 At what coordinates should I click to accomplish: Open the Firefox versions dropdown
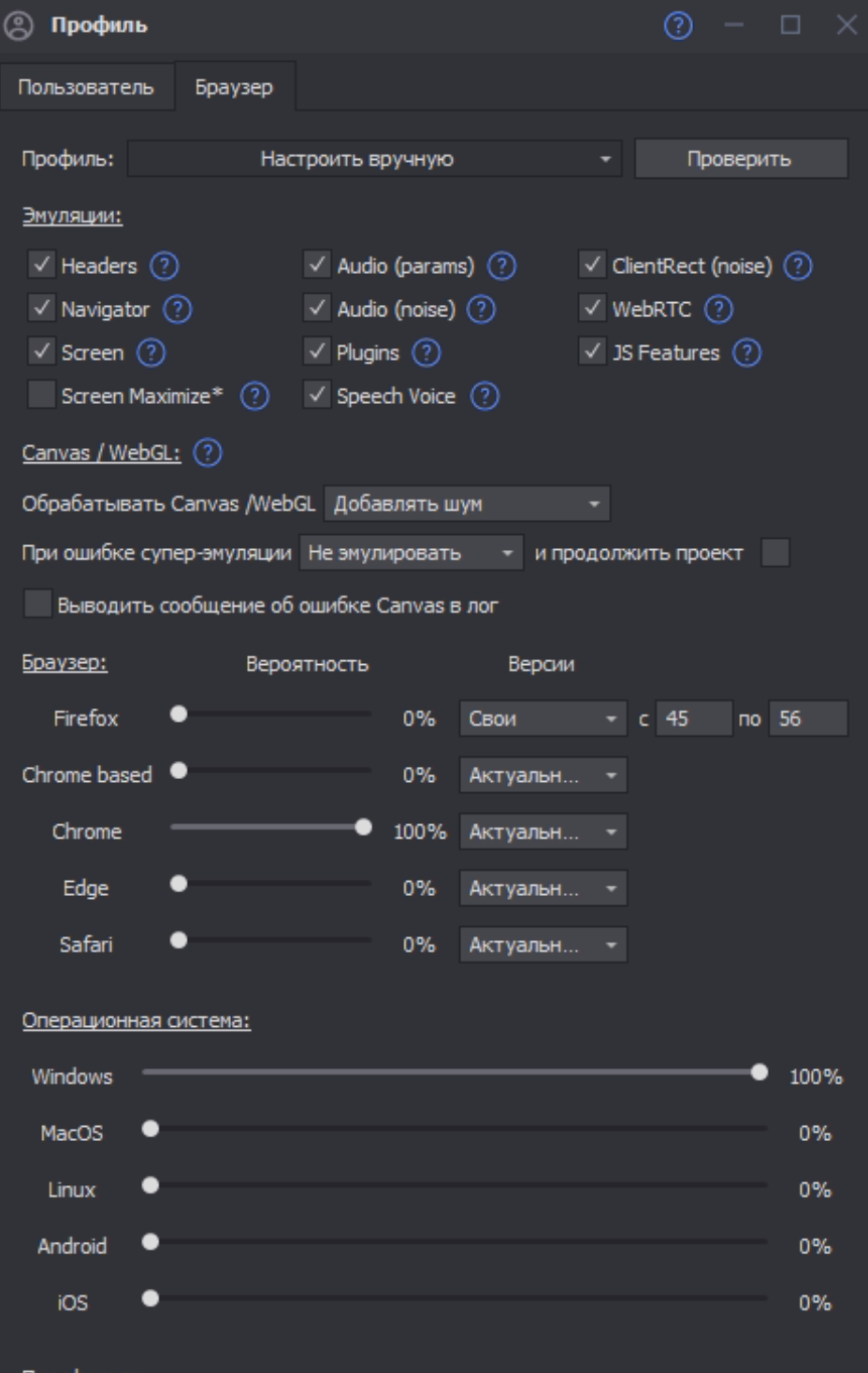(542, 719)
